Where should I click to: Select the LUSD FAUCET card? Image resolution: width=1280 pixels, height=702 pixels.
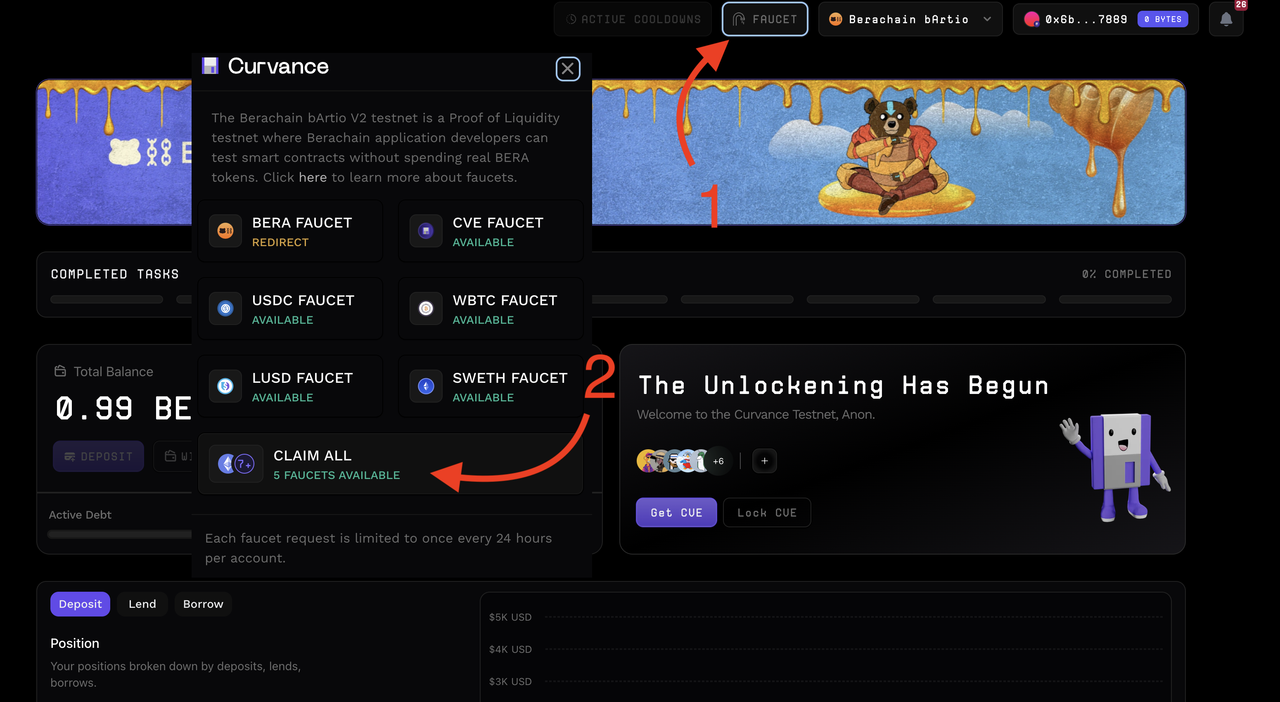point(290,386)
